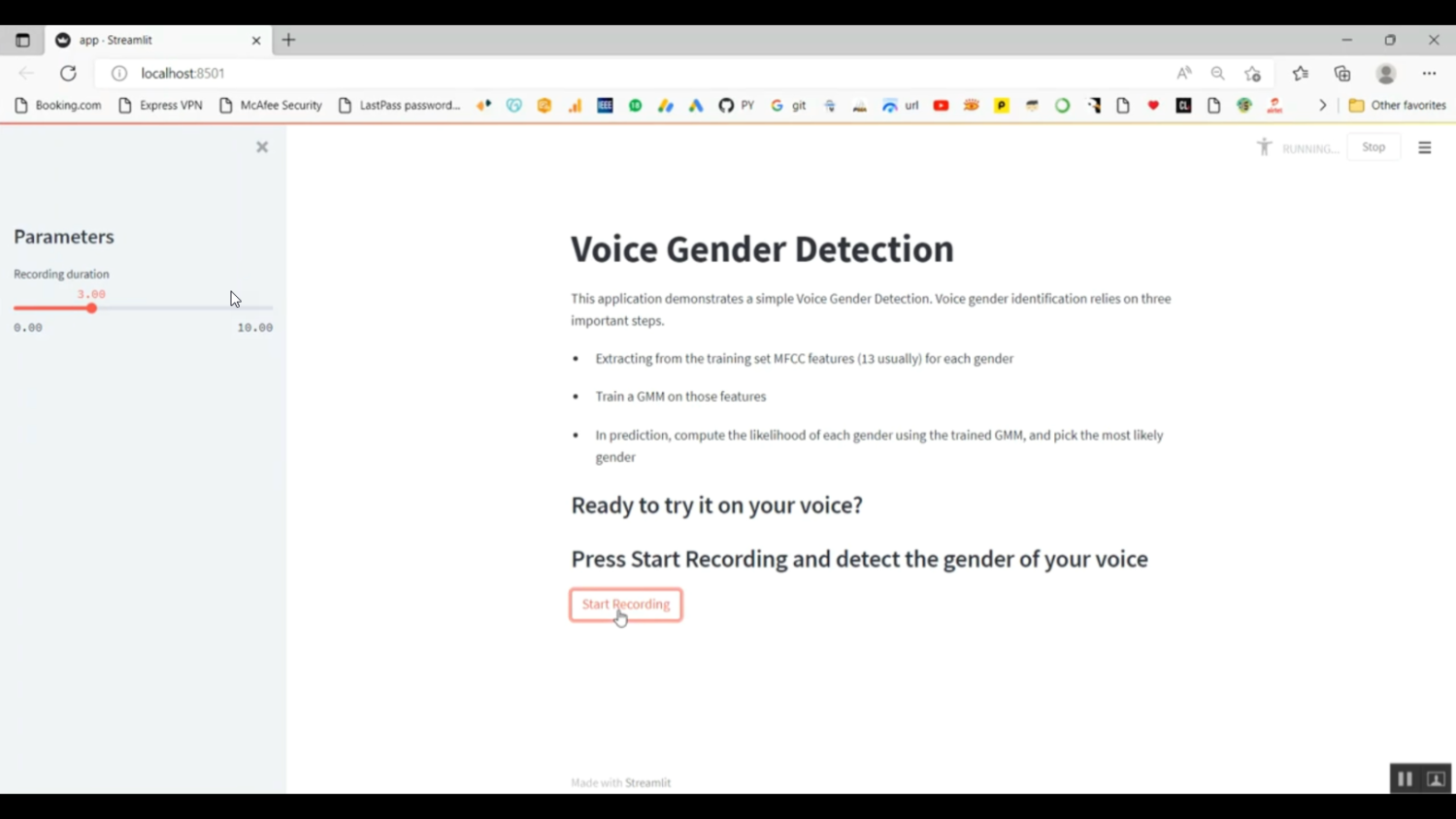Click the slider maximum value 10.00
1456x819 pixels.
click(255, 328)
